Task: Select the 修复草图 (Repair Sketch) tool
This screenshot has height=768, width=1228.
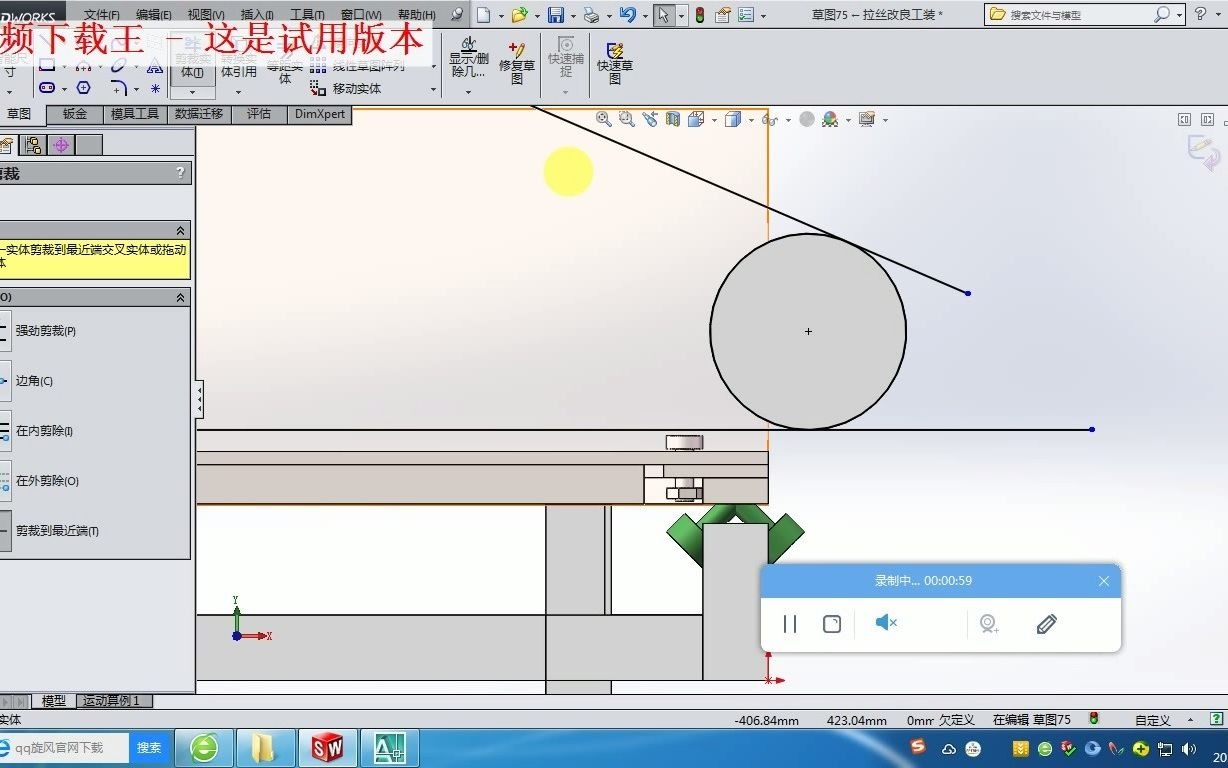Action: click(x=516, y=63)
